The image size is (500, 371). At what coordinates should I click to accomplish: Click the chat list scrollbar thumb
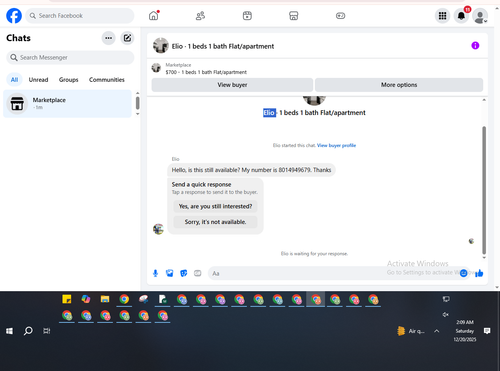(x=137, y=103)
